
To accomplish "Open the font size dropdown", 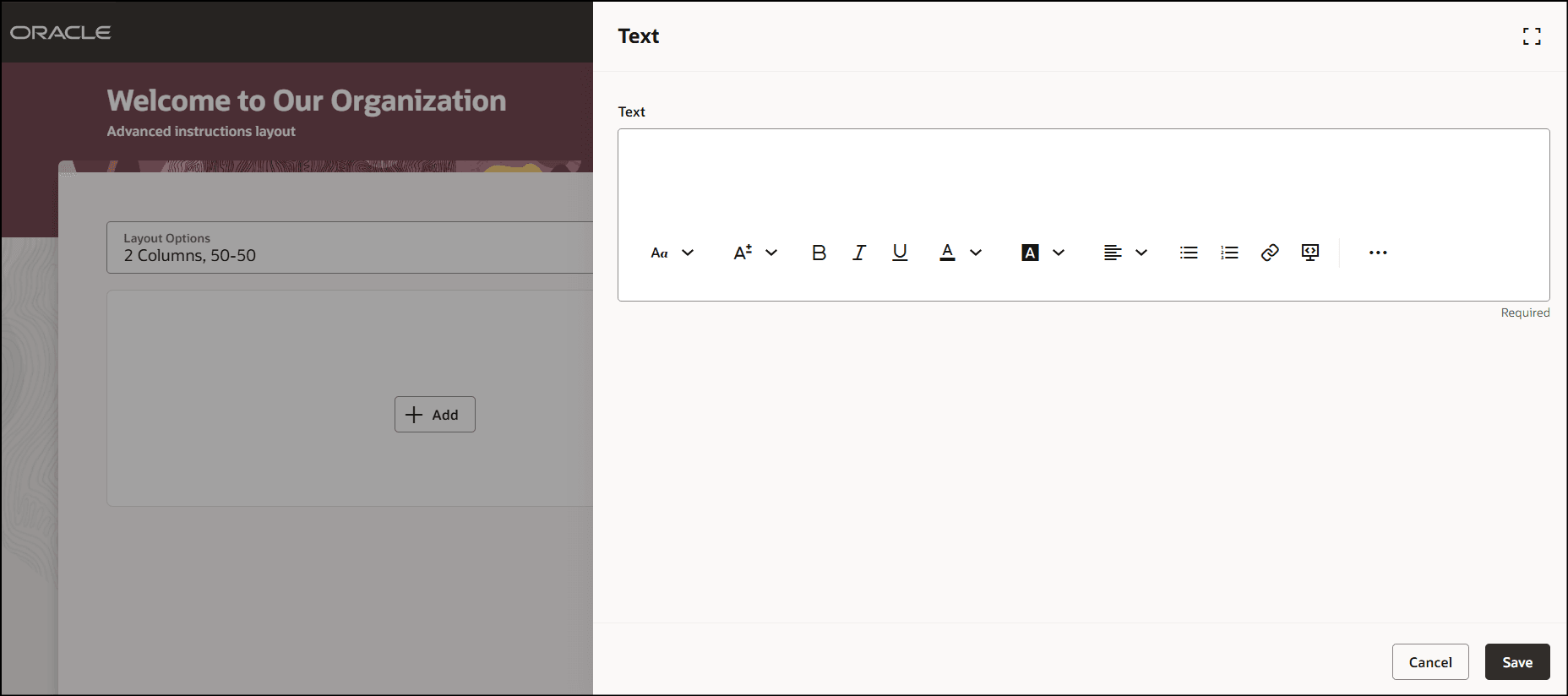I will (x=755, y=253).
